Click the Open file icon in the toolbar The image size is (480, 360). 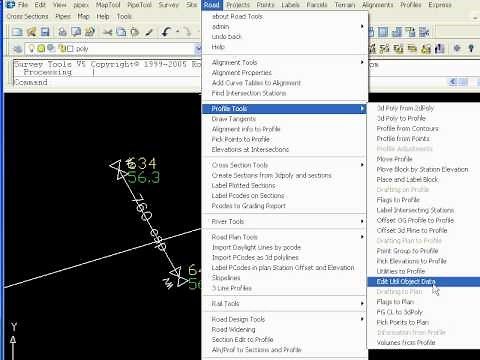pos(31,32)
